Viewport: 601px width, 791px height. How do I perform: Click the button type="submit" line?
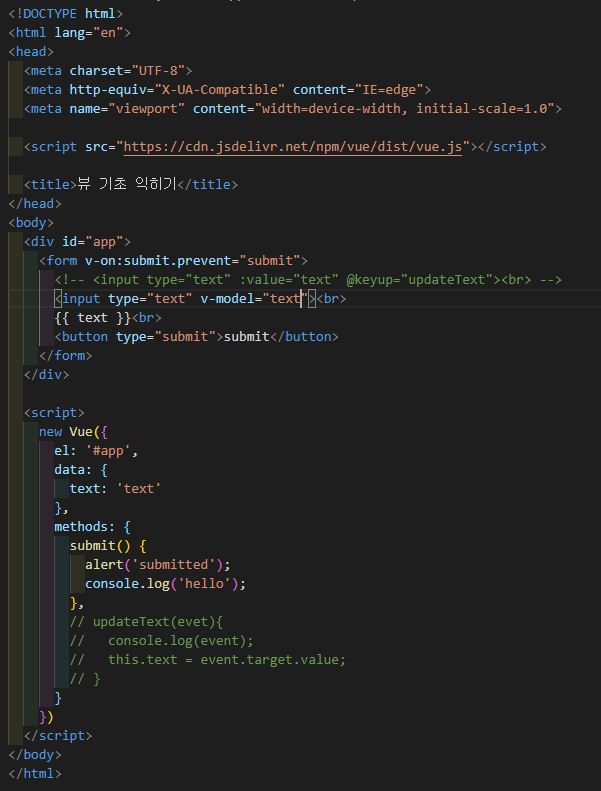pyautogui.click(x=196, y=337)
